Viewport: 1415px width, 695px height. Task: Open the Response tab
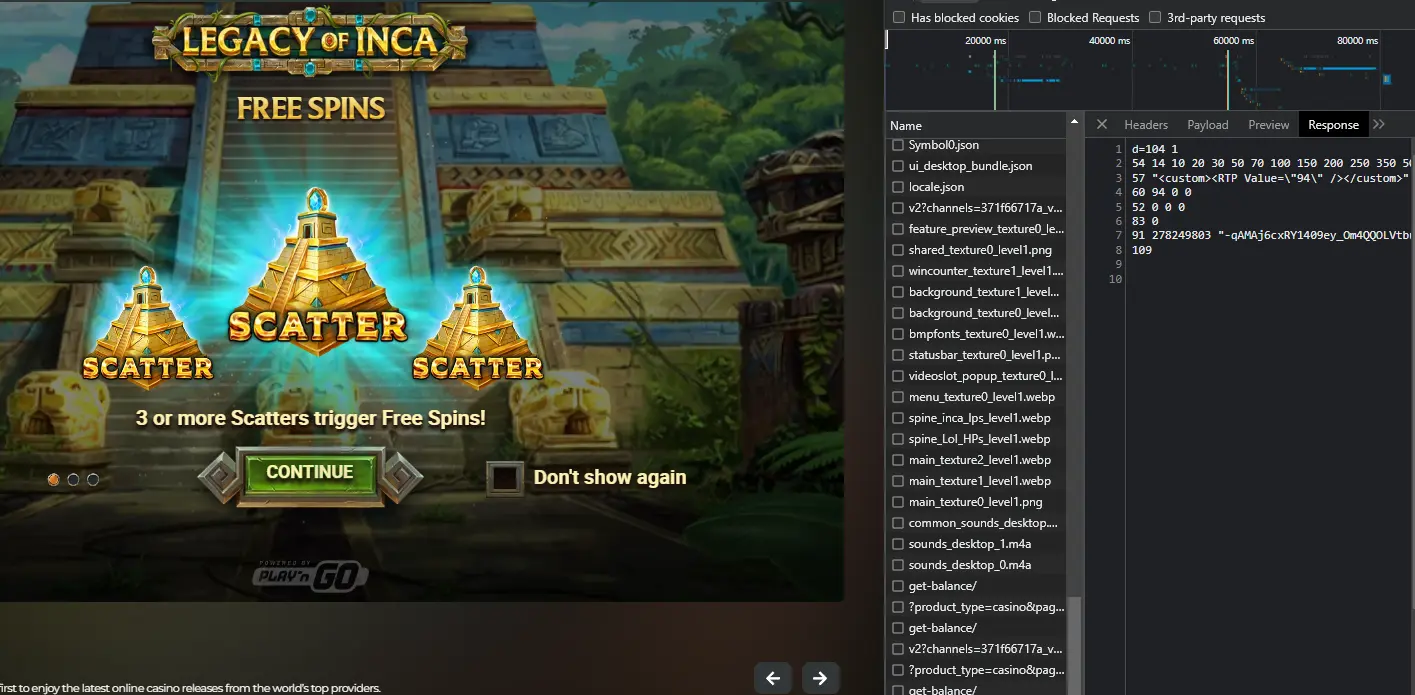1333,125
